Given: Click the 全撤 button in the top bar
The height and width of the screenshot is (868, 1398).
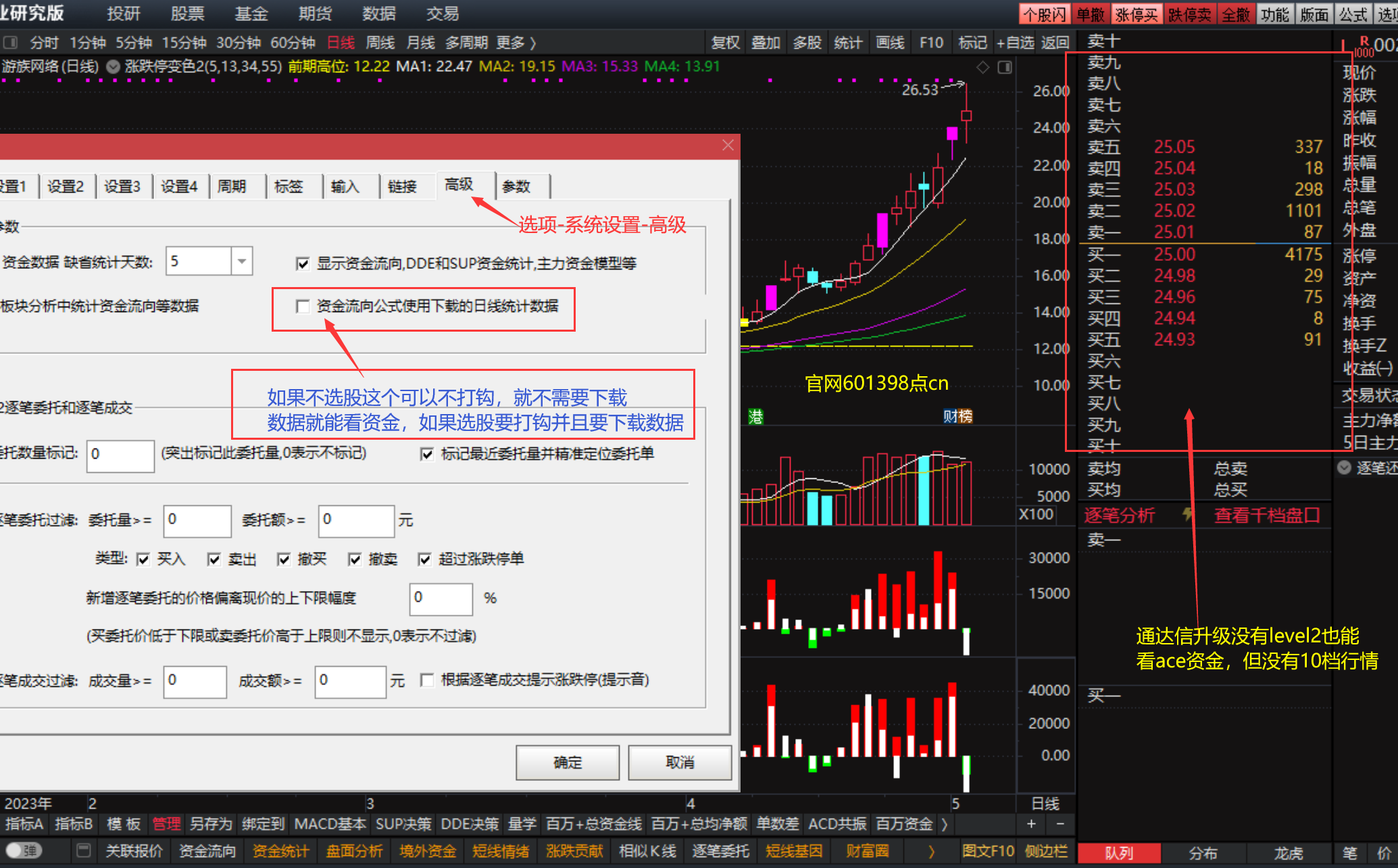Looking at the screenshot, I should click(1235, 14).
